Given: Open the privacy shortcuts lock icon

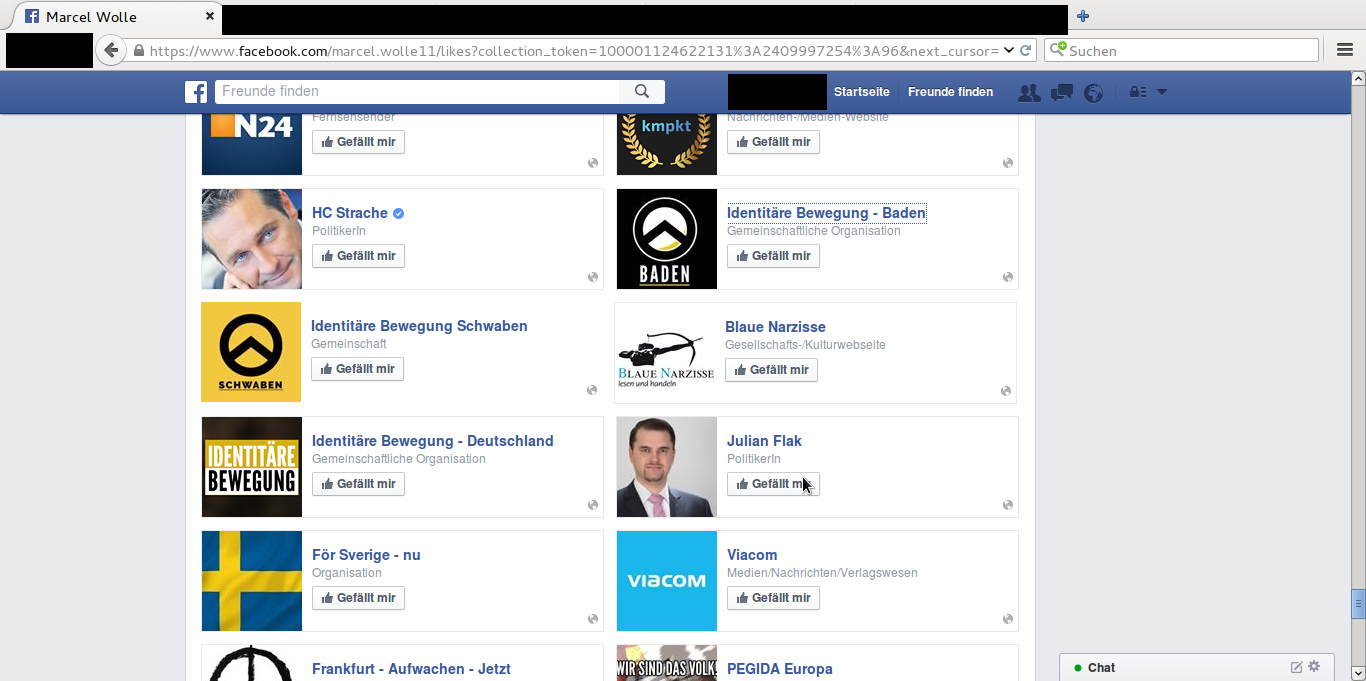Looking at the screenshot, I should [x=1138, y=92].
